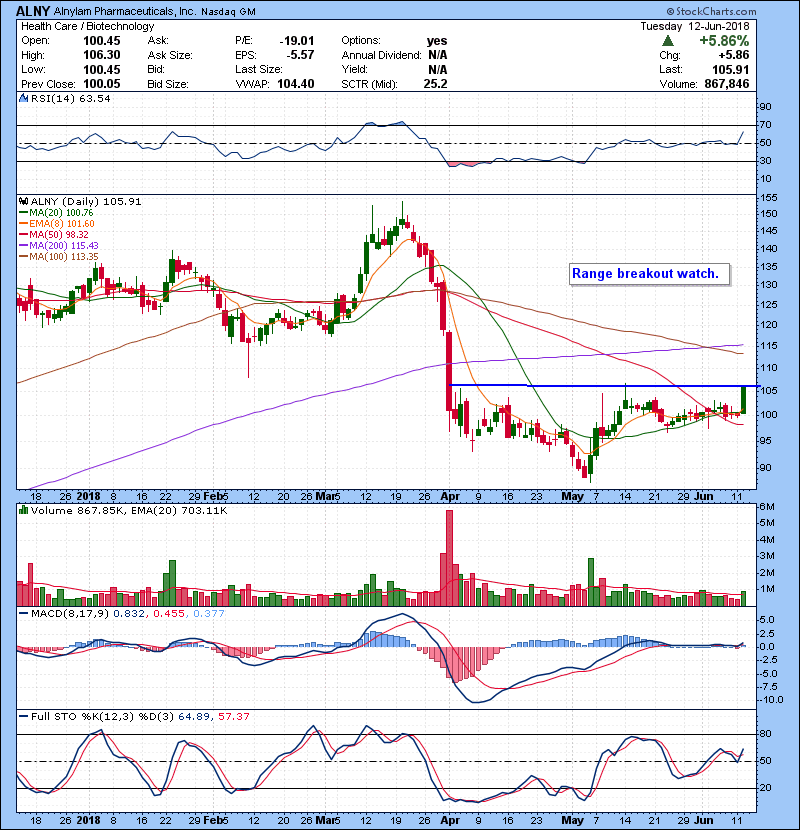Click the VWAP value 104.40
800x830 pixels.
(296, 84)
